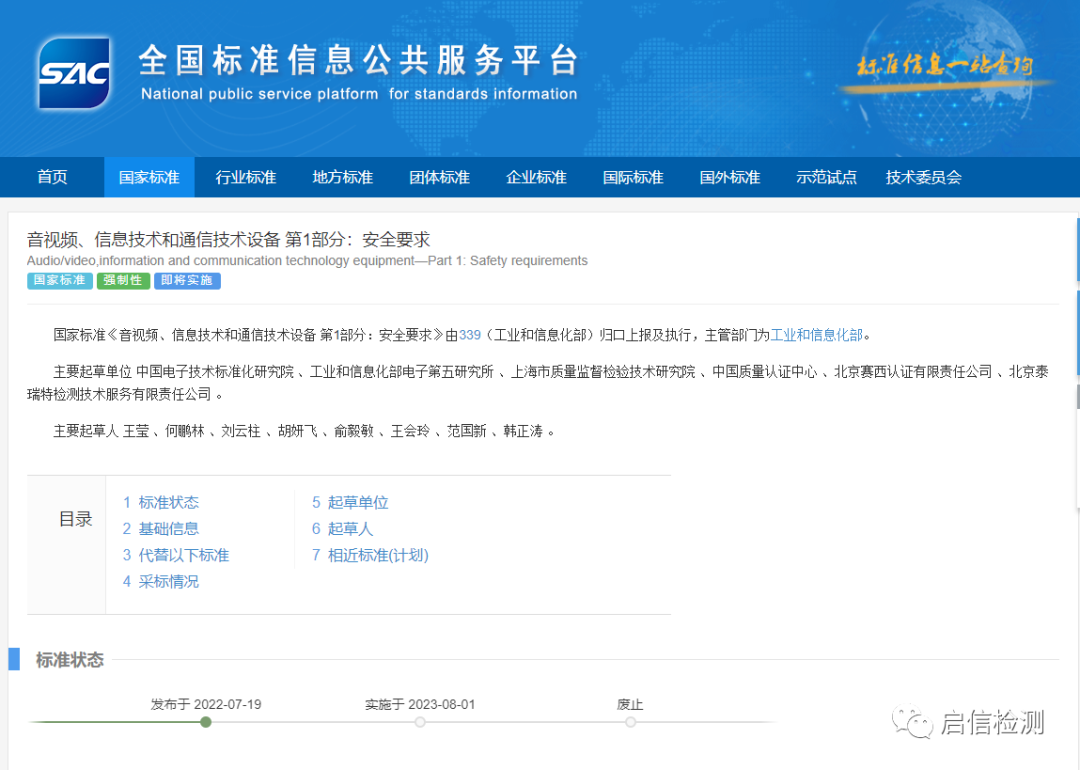
Task: Click the 实施于 2023-08-01 timeline marker
Action: (420, 722)
